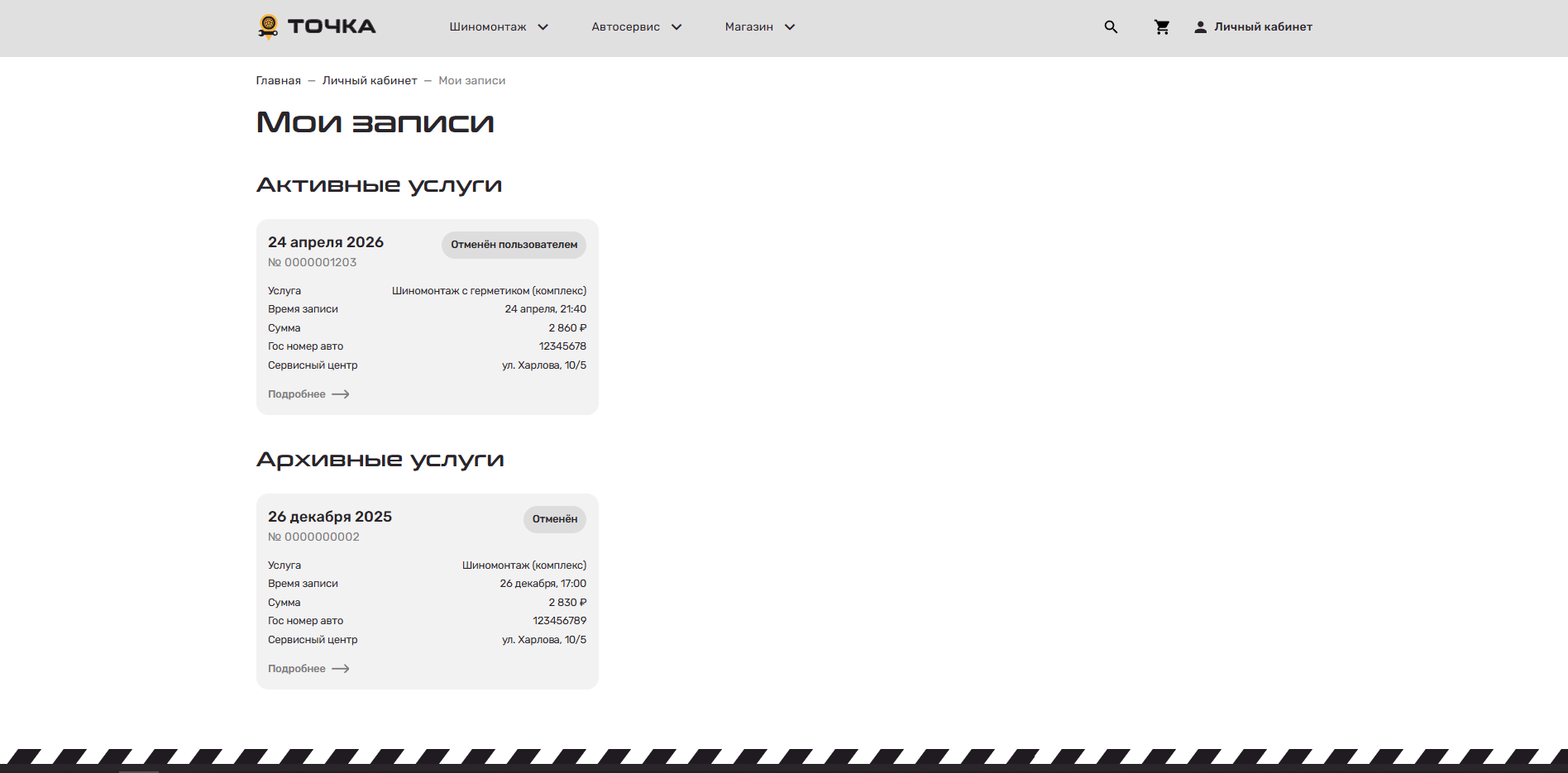Open the Шиномонтаж menu item
1568x773 pixels.
click(x=487, y=27)
